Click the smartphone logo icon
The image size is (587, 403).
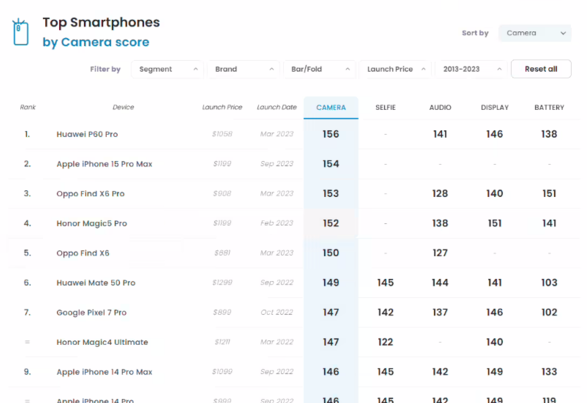[21, 32]
